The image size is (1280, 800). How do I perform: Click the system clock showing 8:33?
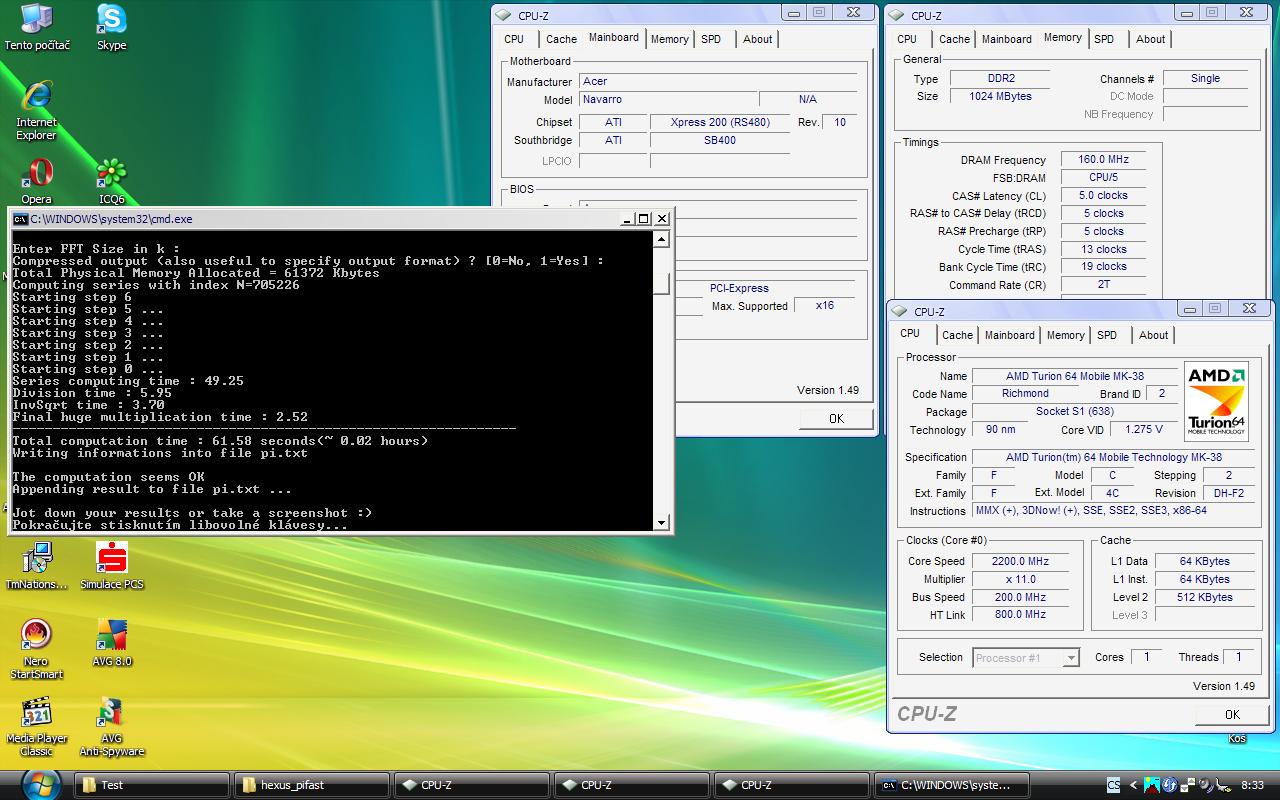[x=1252, y=785]
